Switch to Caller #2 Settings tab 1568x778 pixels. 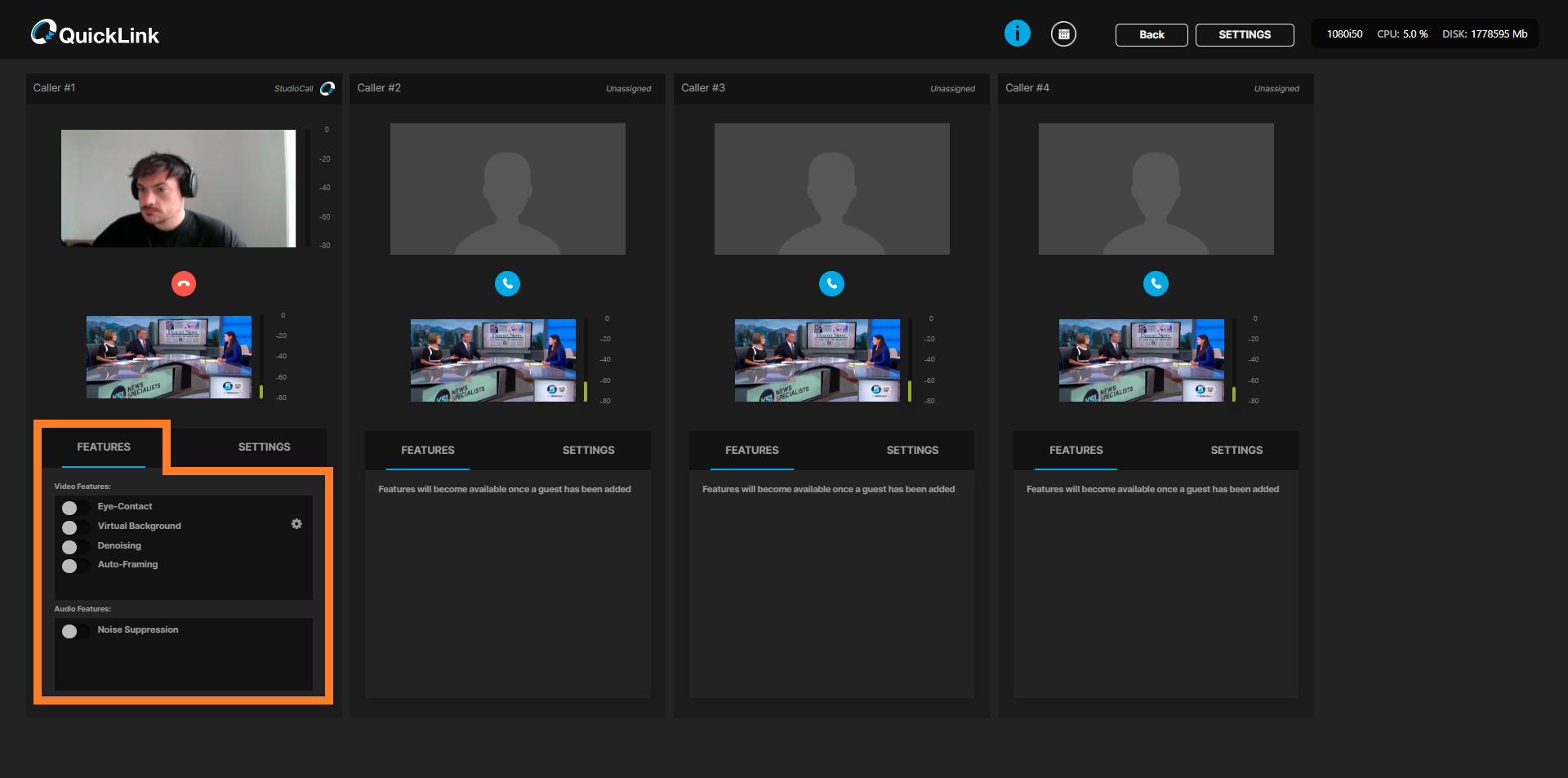588,451
